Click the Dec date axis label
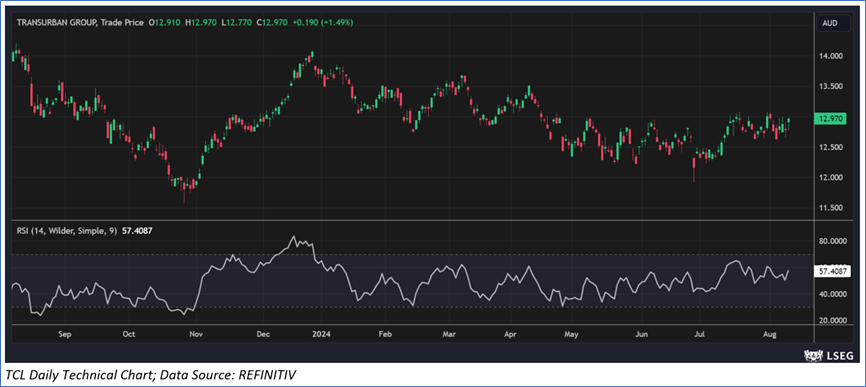 tap(263, 335)
